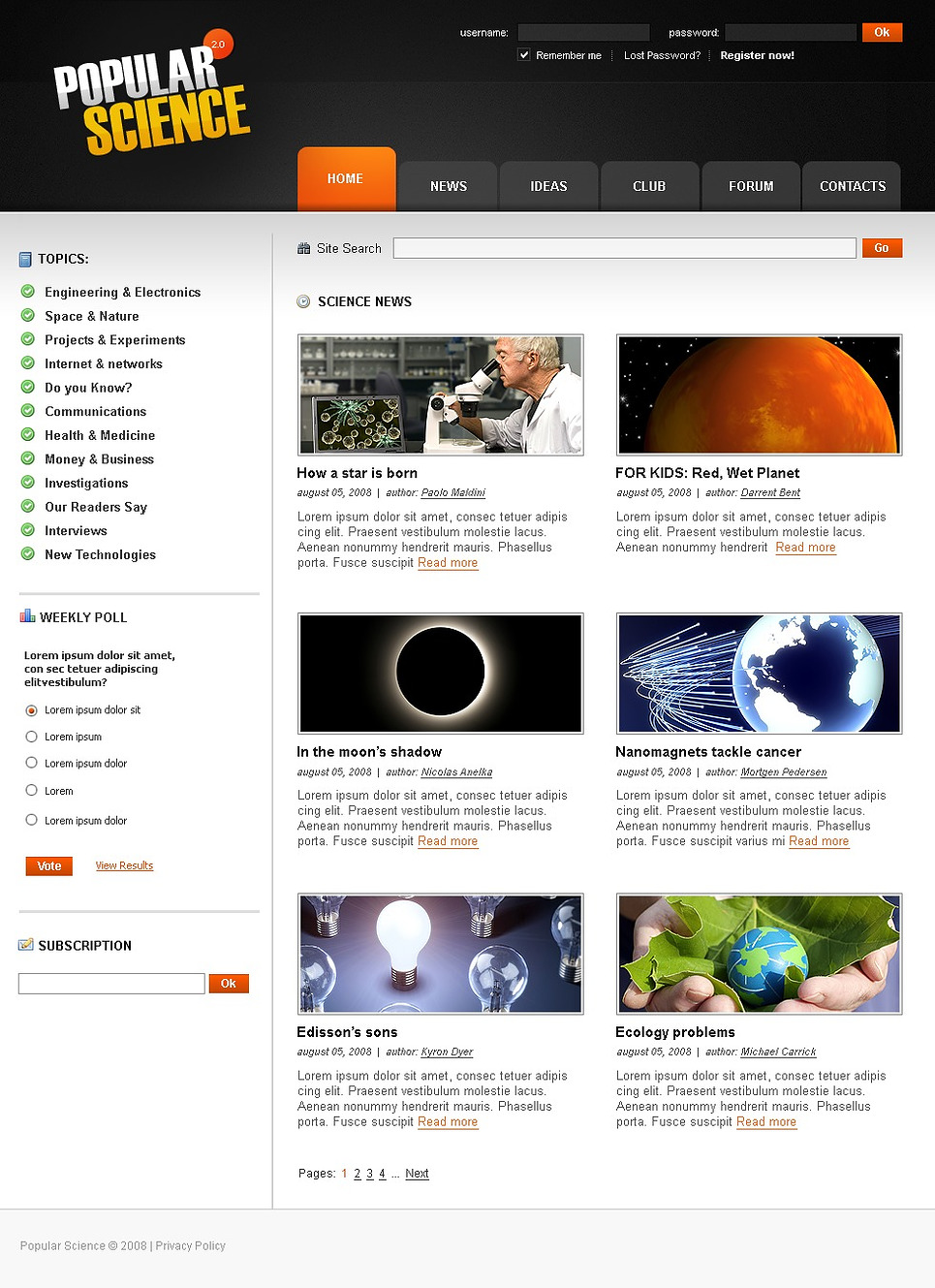Image resolution: width=935 pixels, height=1288 pixels.
Task: Open the eclipse thumbnail
Action: tap(441, 674)
